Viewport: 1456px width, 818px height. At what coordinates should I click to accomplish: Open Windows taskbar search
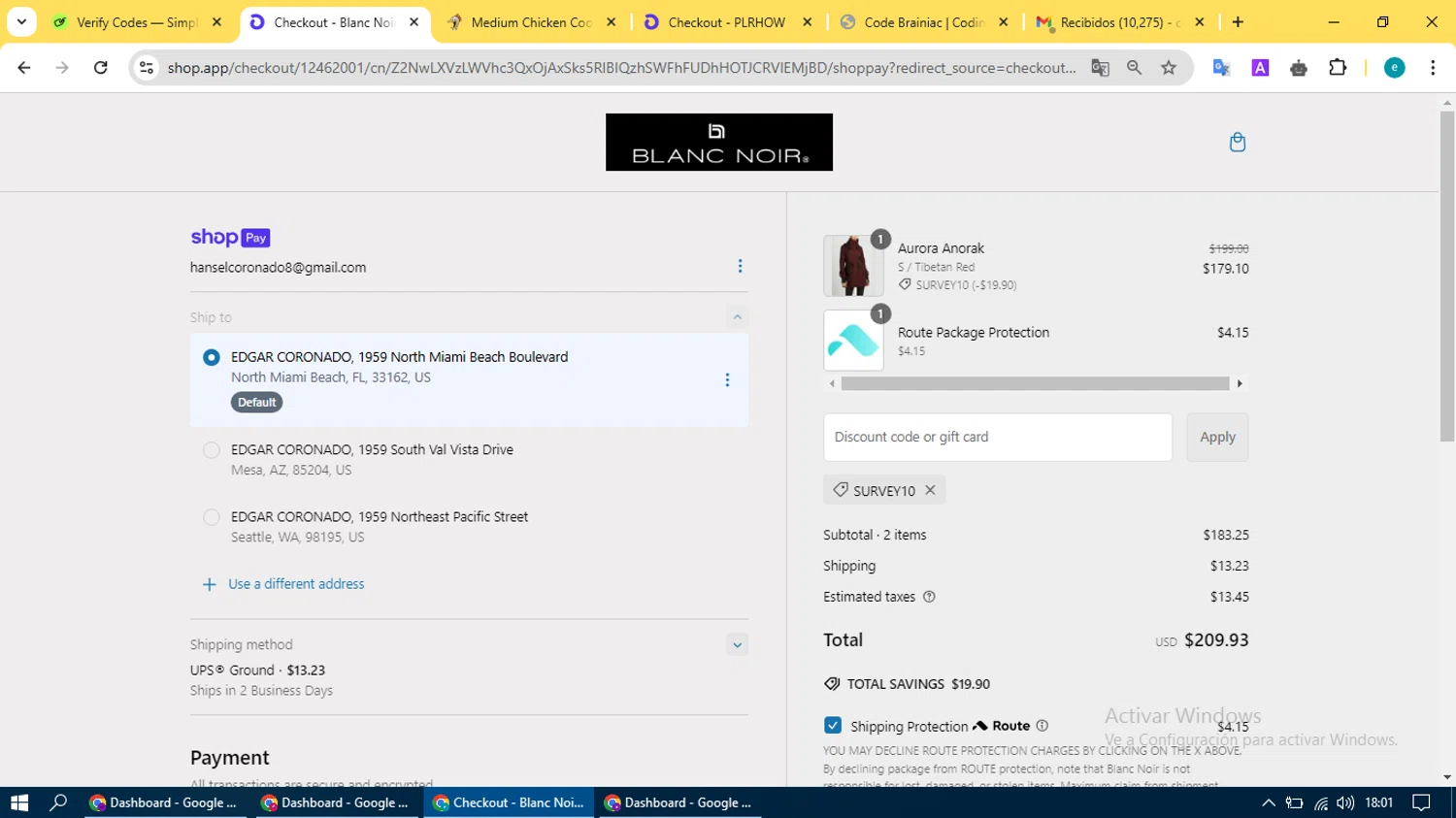point(58,802)
